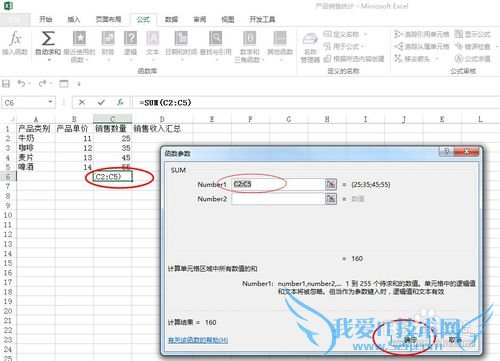Click the help ? button in dialog title bar

tap(446, 152)
